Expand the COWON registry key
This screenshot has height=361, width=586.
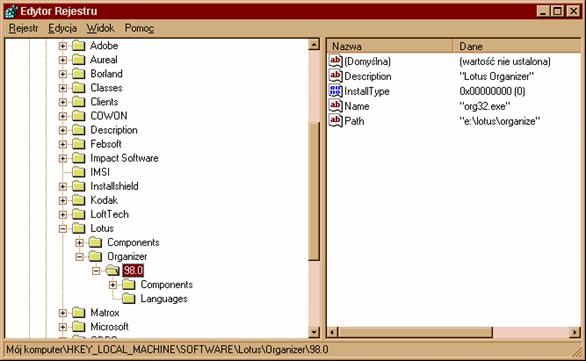tap(63, 116)
